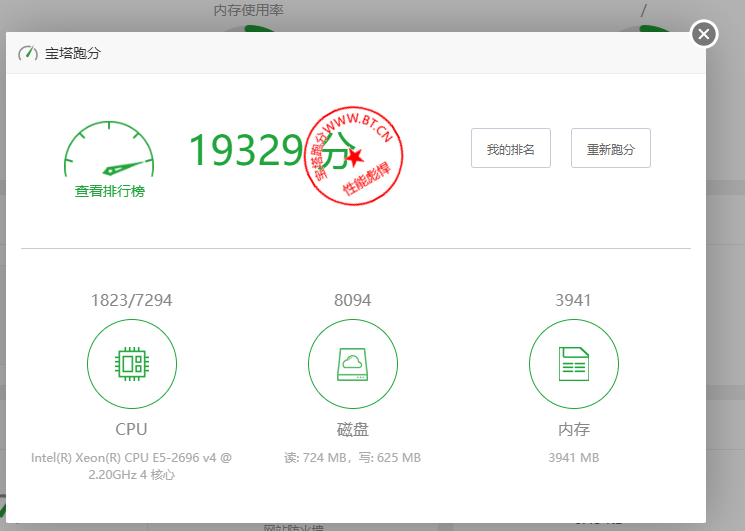The image size is (745, 531).
Task: Click the 内存 memory document icon
Action: [x=573, y=364]
